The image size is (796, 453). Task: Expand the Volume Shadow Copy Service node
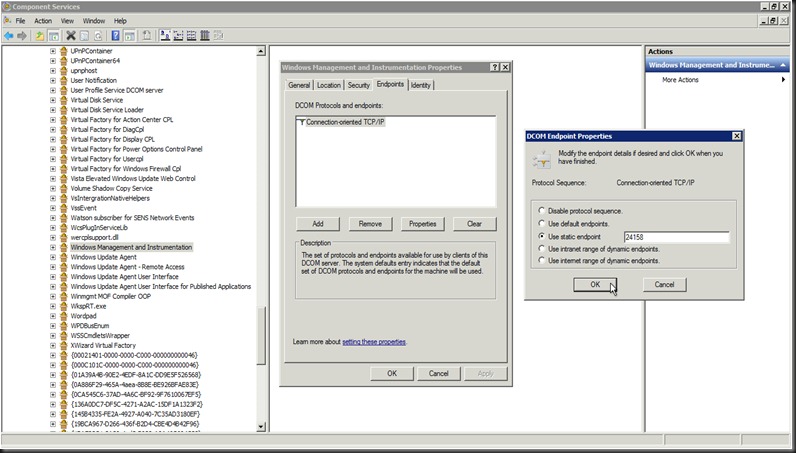pos(53,188)
